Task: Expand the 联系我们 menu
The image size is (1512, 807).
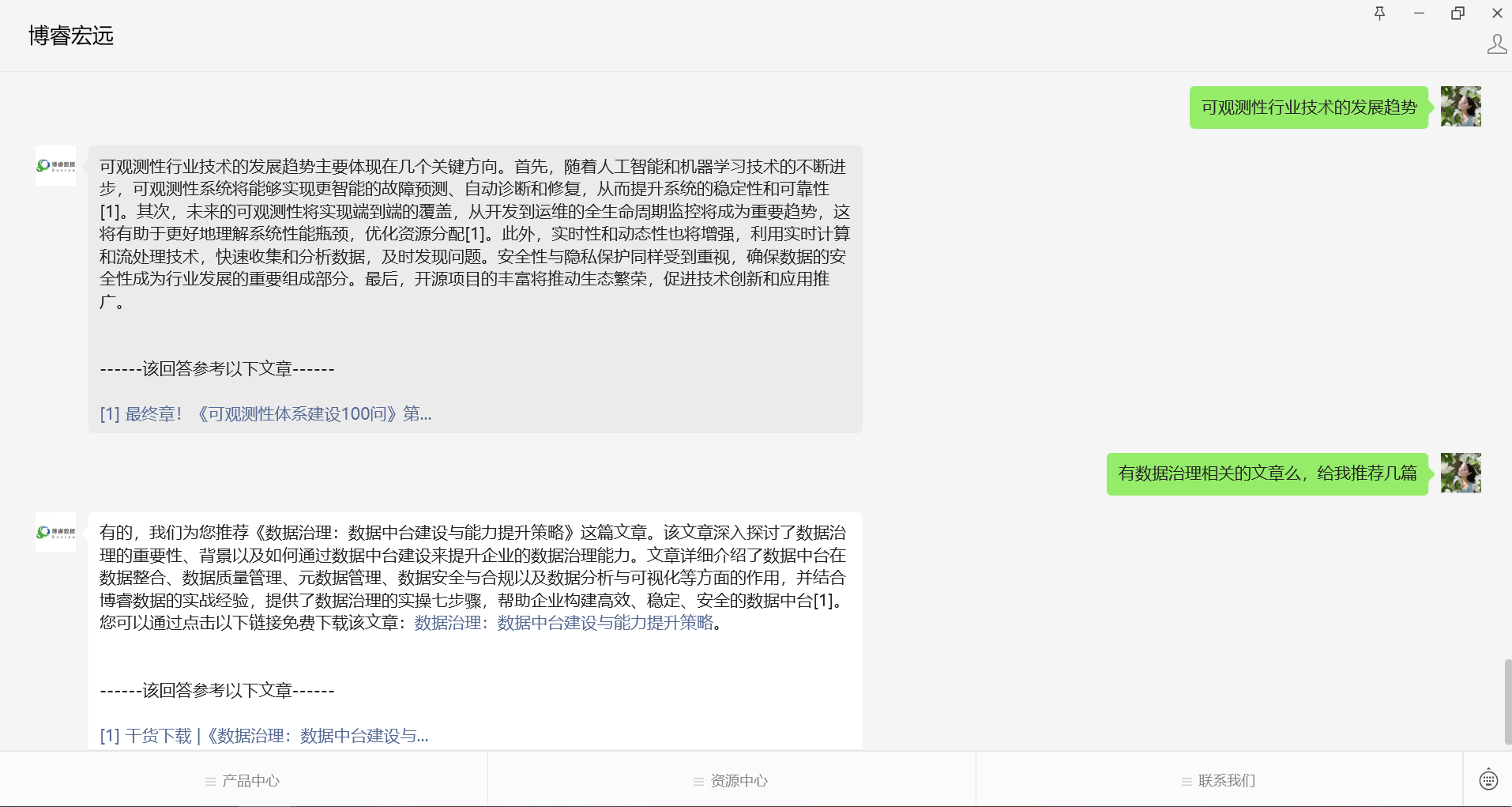Action: pyautogui.click(x=1219, y=781)
